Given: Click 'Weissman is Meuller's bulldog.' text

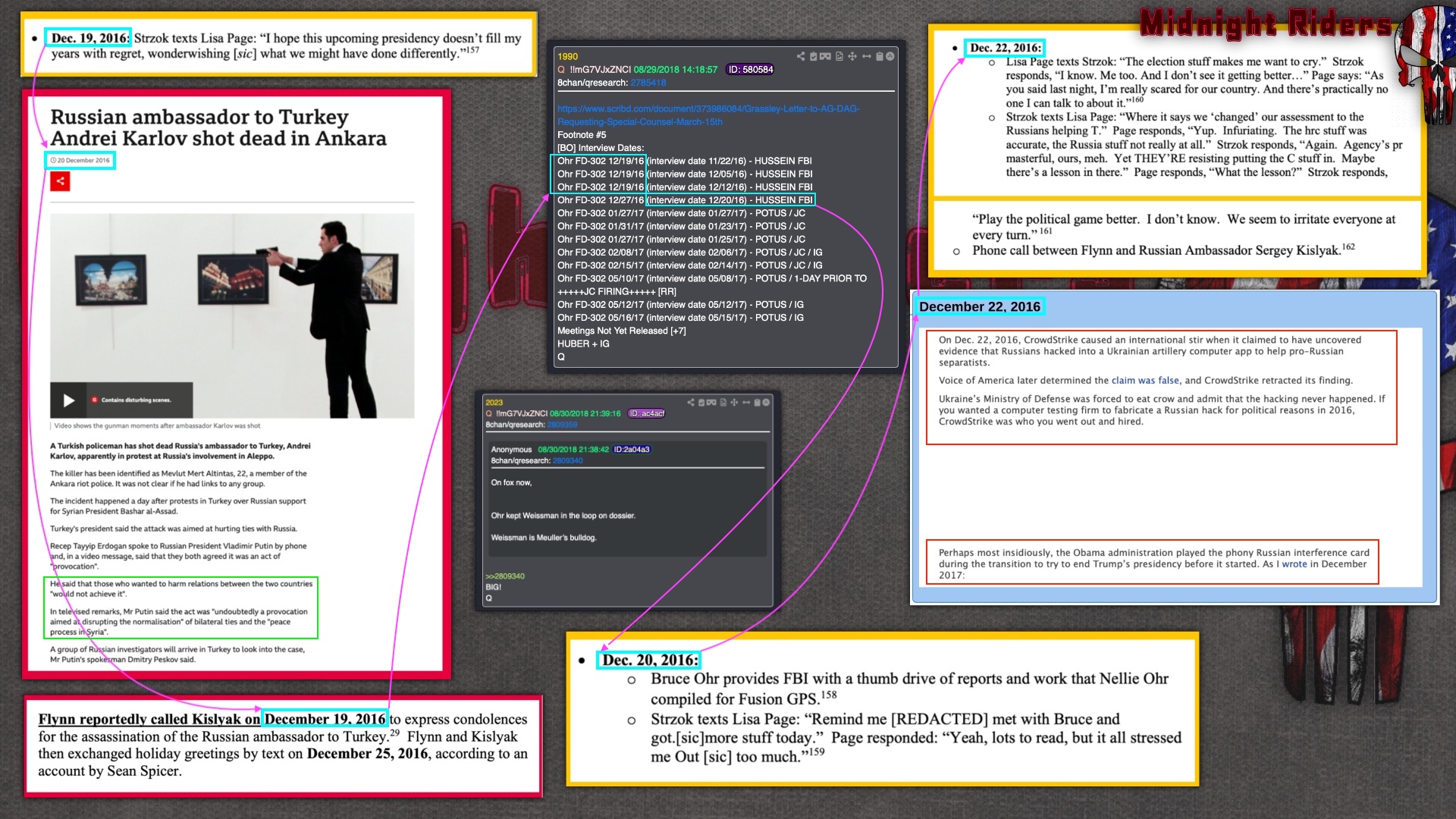Looking at the screenshot, I should pos(544,538).
